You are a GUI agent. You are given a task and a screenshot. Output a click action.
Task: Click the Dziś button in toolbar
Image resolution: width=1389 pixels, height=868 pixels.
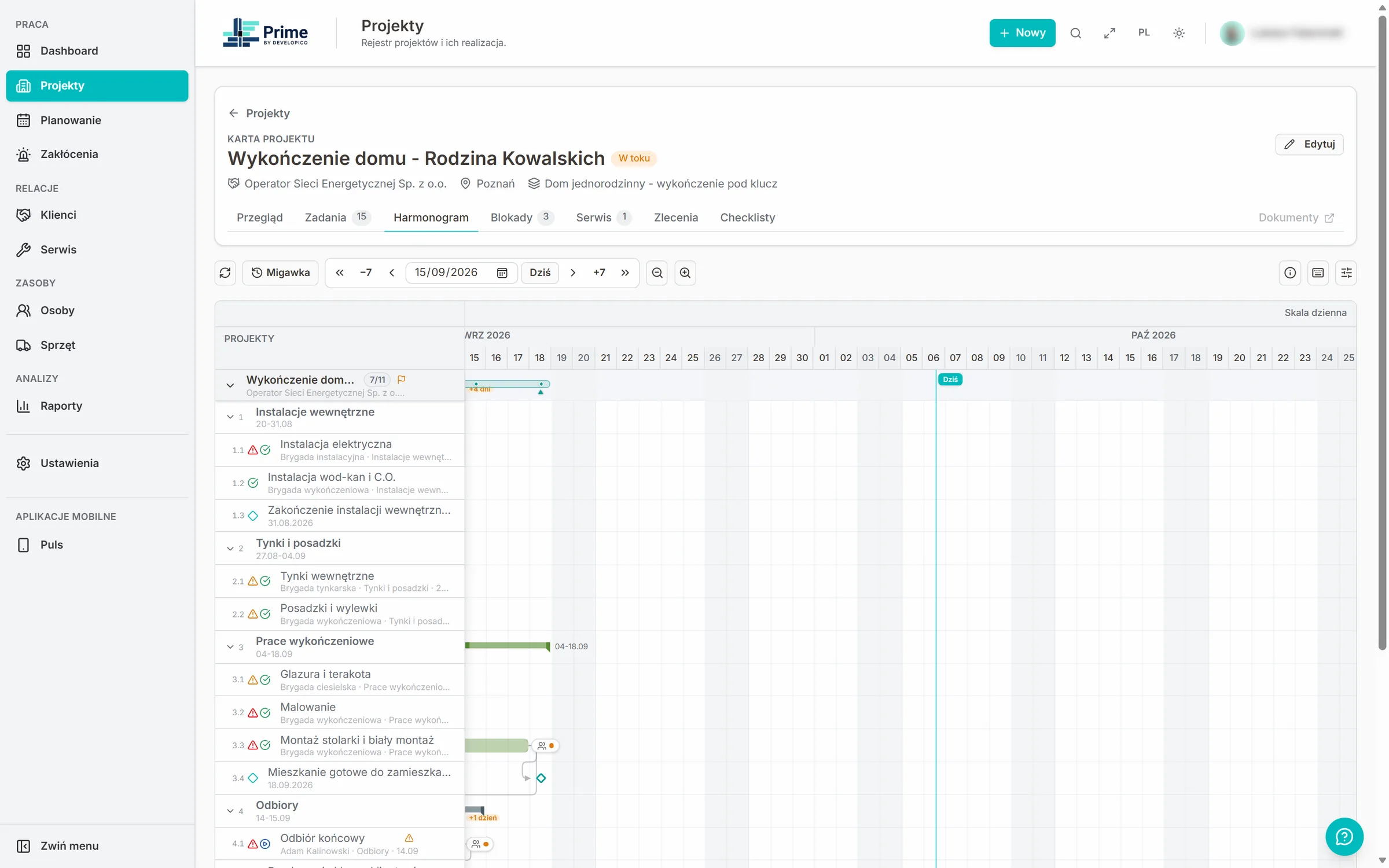pos(540,273)
